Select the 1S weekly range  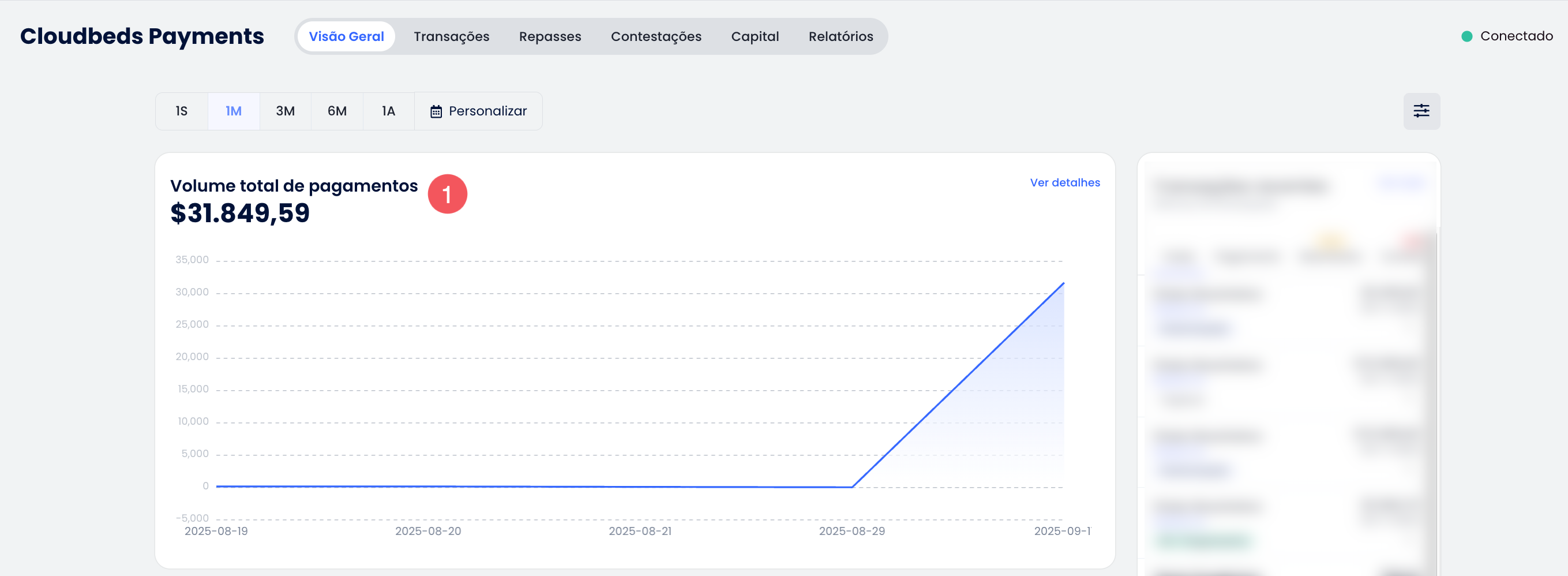tap(181, 111)
